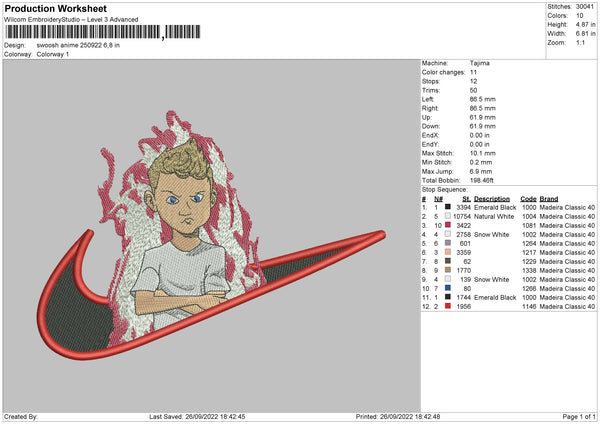Click the blue swatch for code 1266
600x424 pixels.
tap(448, 288)
